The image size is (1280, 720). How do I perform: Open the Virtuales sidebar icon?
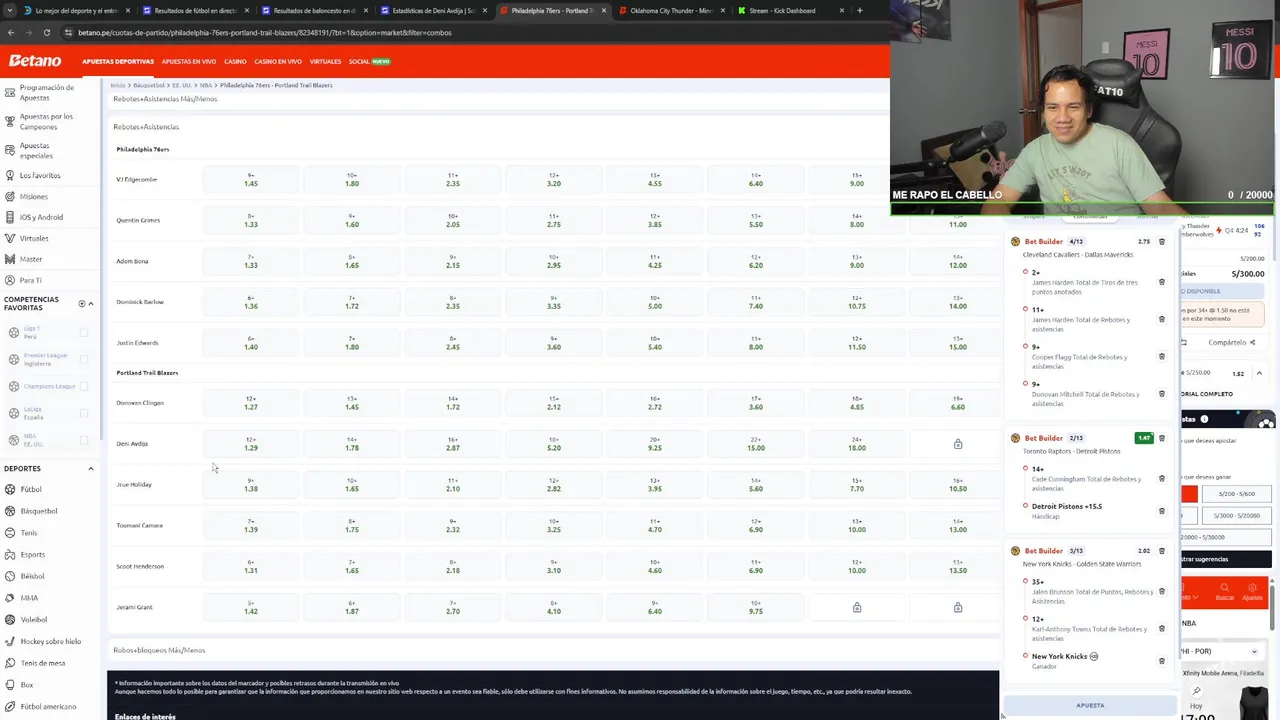click(x=10, y=238)
